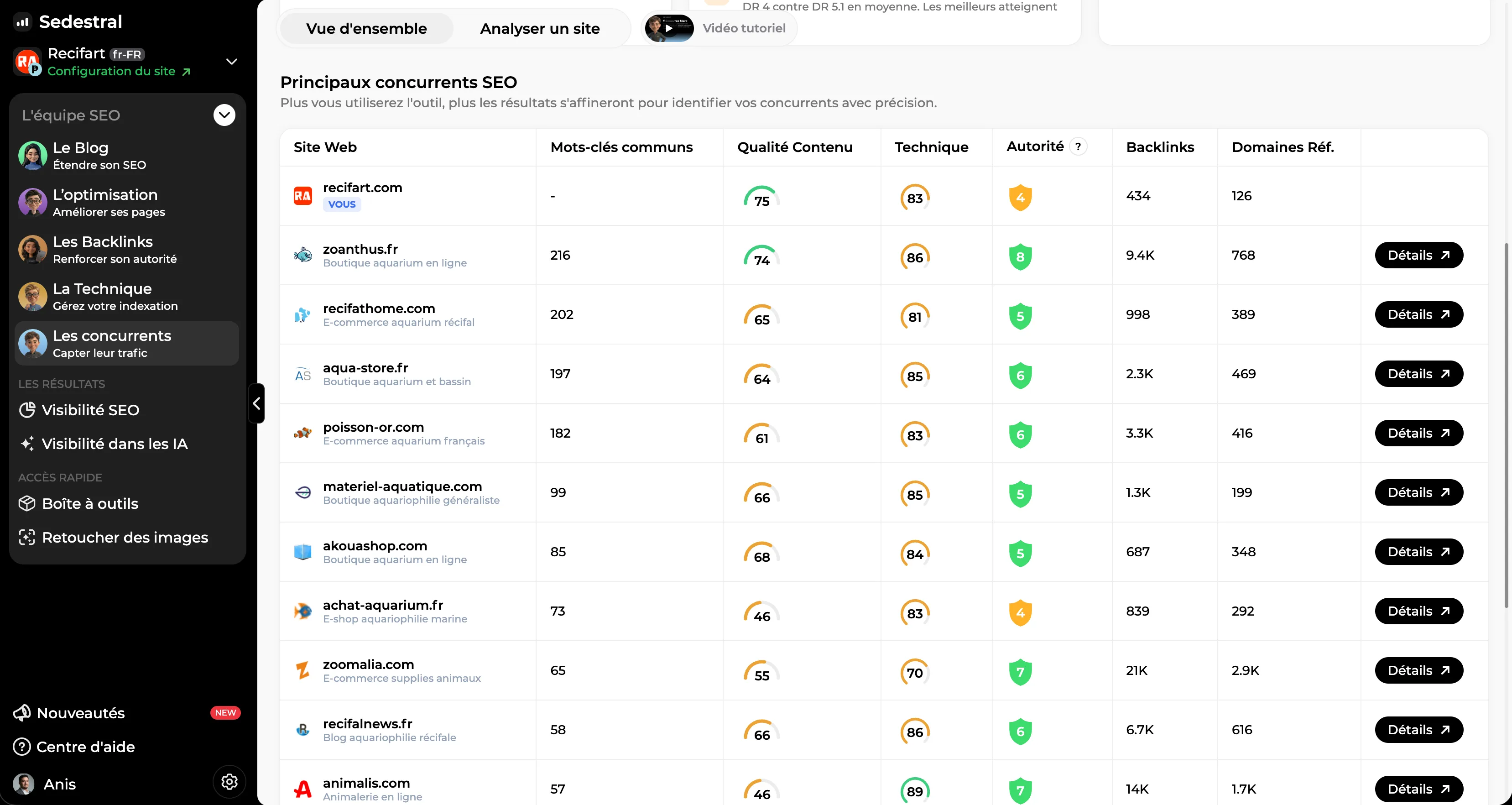
Task: Open Détails for zoanthus.fr
Action: pyautogui.click(x=1418, y=256)
